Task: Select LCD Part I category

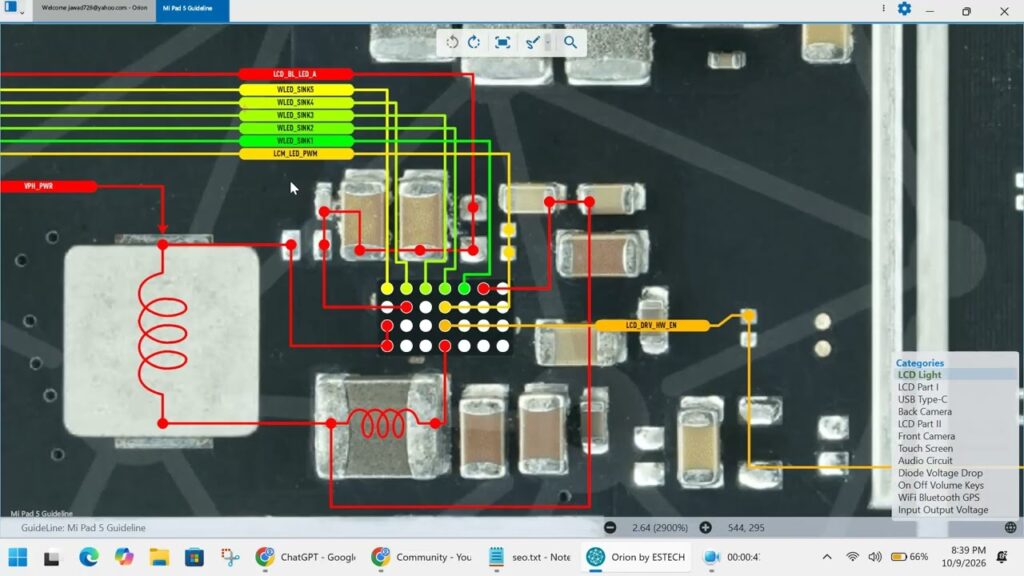Action: click(918, 387)
